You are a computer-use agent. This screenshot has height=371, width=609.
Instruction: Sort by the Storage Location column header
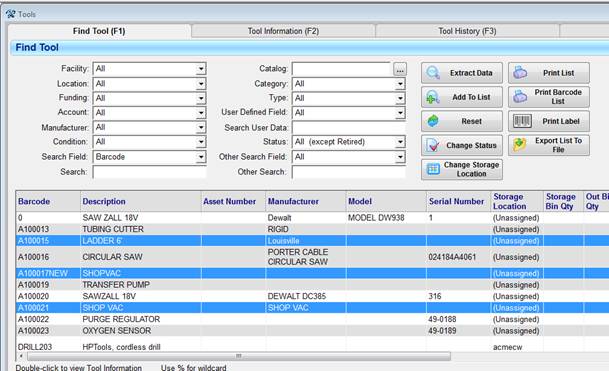pyautogui.click(x=517, y=201)
